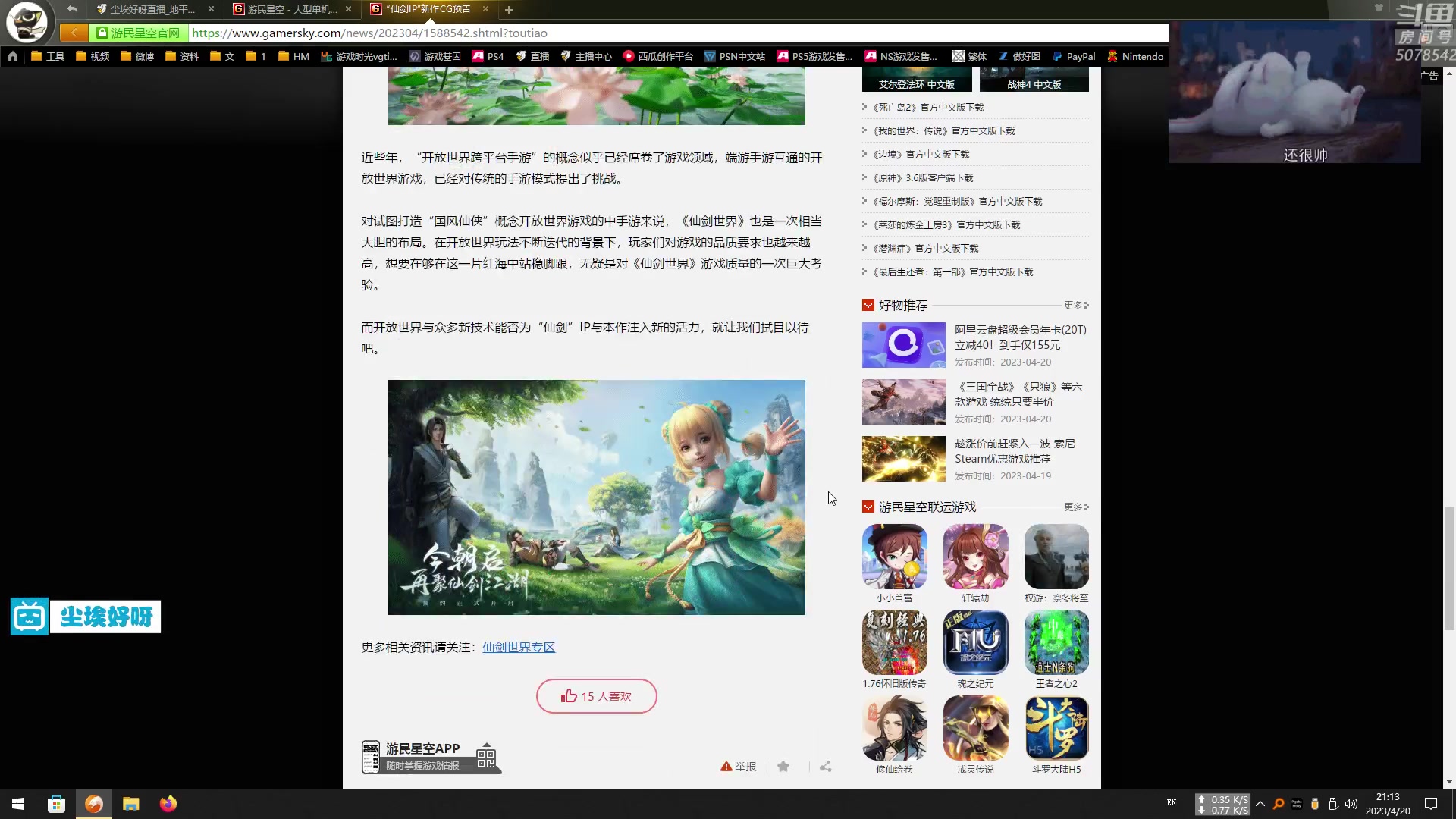Close the 尘埃好呀直播 tab
The image size is (1456, 819).
[x=211, y=9]
